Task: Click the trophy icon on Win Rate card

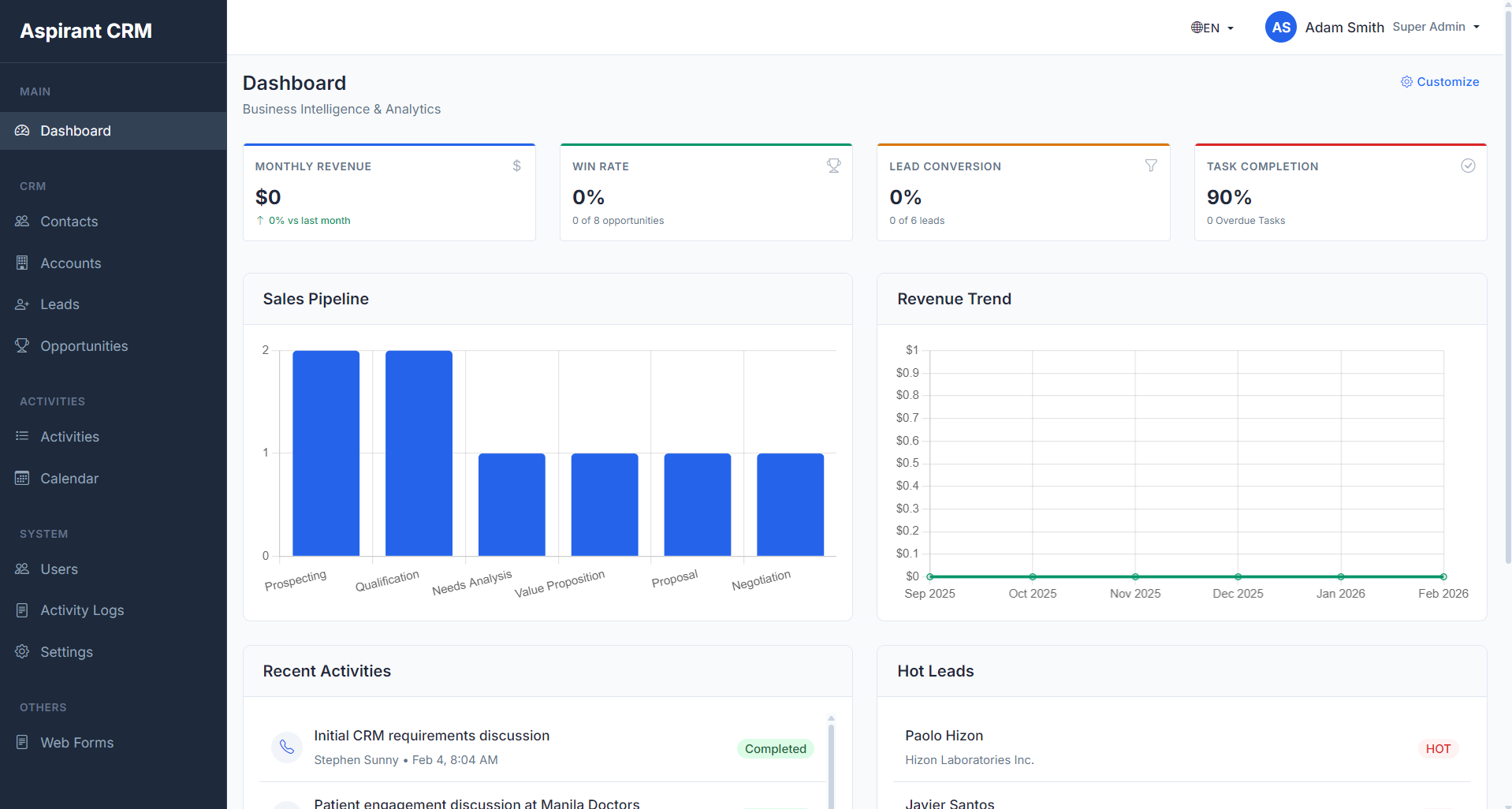Action: tap(833, 166)
